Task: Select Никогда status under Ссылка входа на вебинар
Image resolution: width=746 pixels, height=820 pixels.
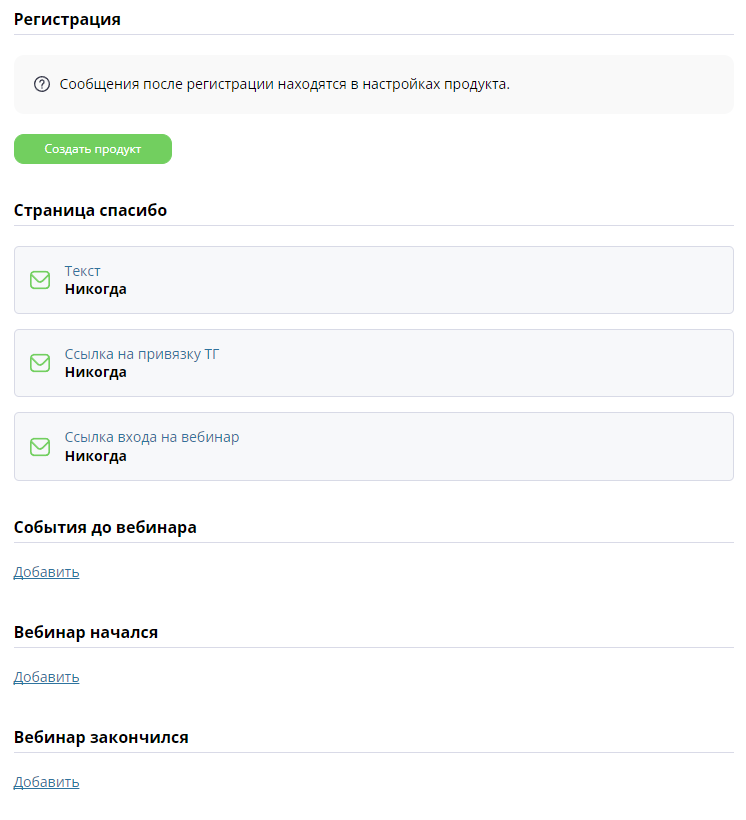Action: (x=96, y=456)
